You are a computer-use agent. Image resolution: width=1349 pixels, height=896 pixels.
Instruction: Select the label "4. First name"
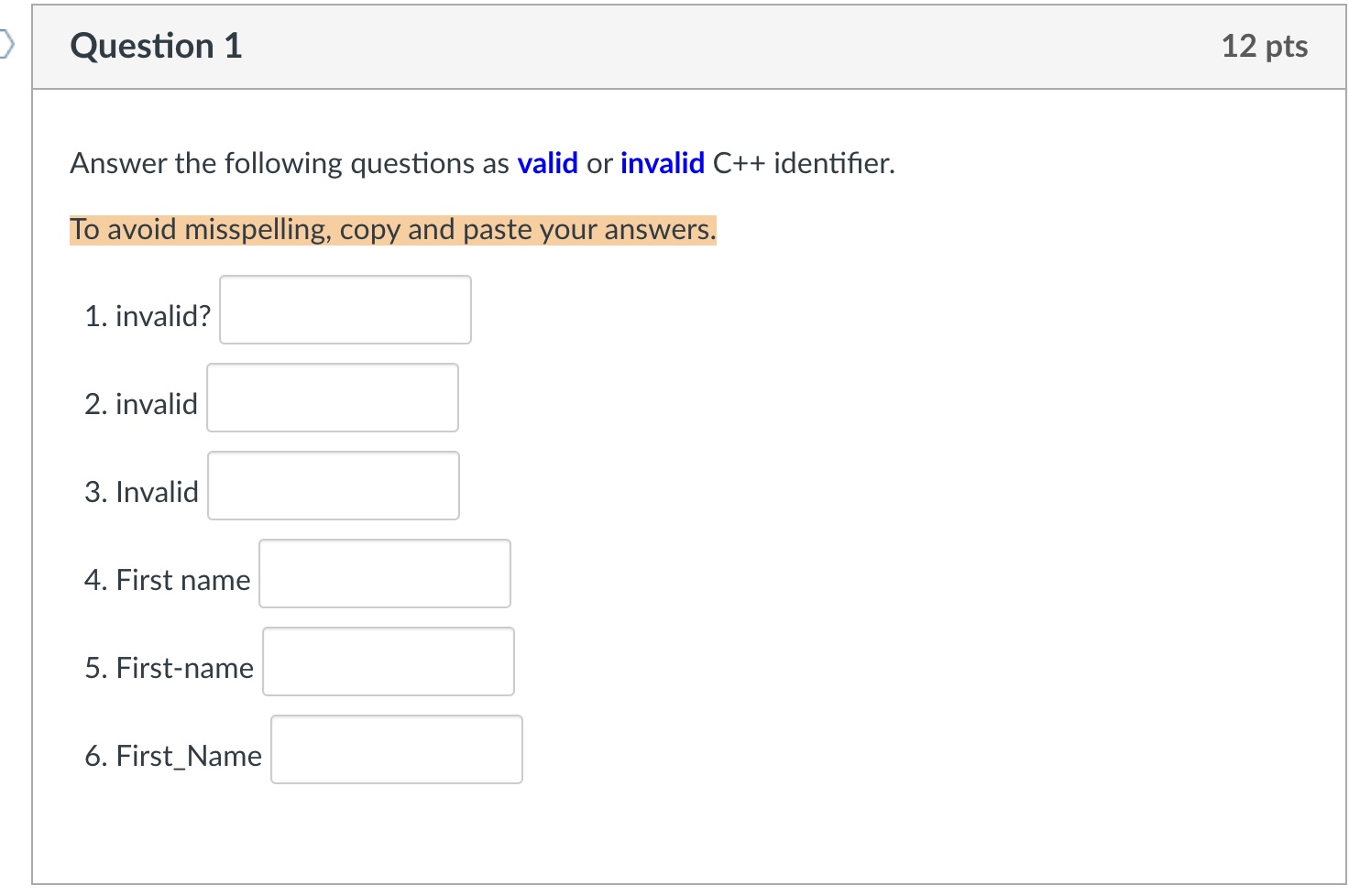pos(168,579)
